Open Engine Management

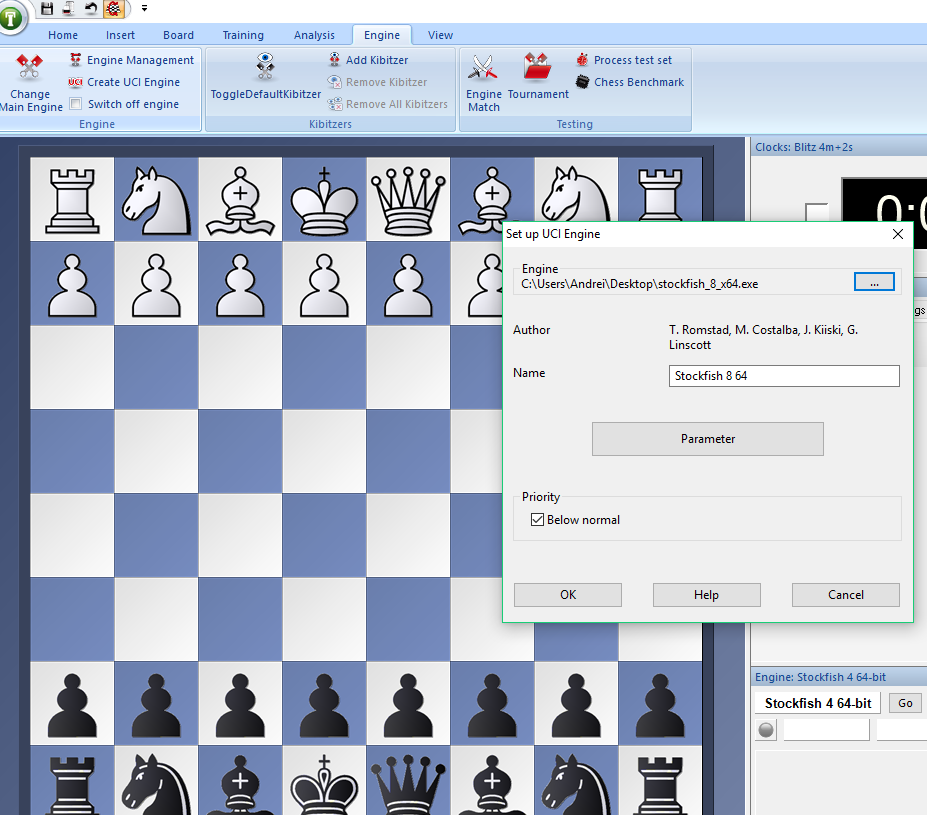pyautogui.click(x=139, y=60)
